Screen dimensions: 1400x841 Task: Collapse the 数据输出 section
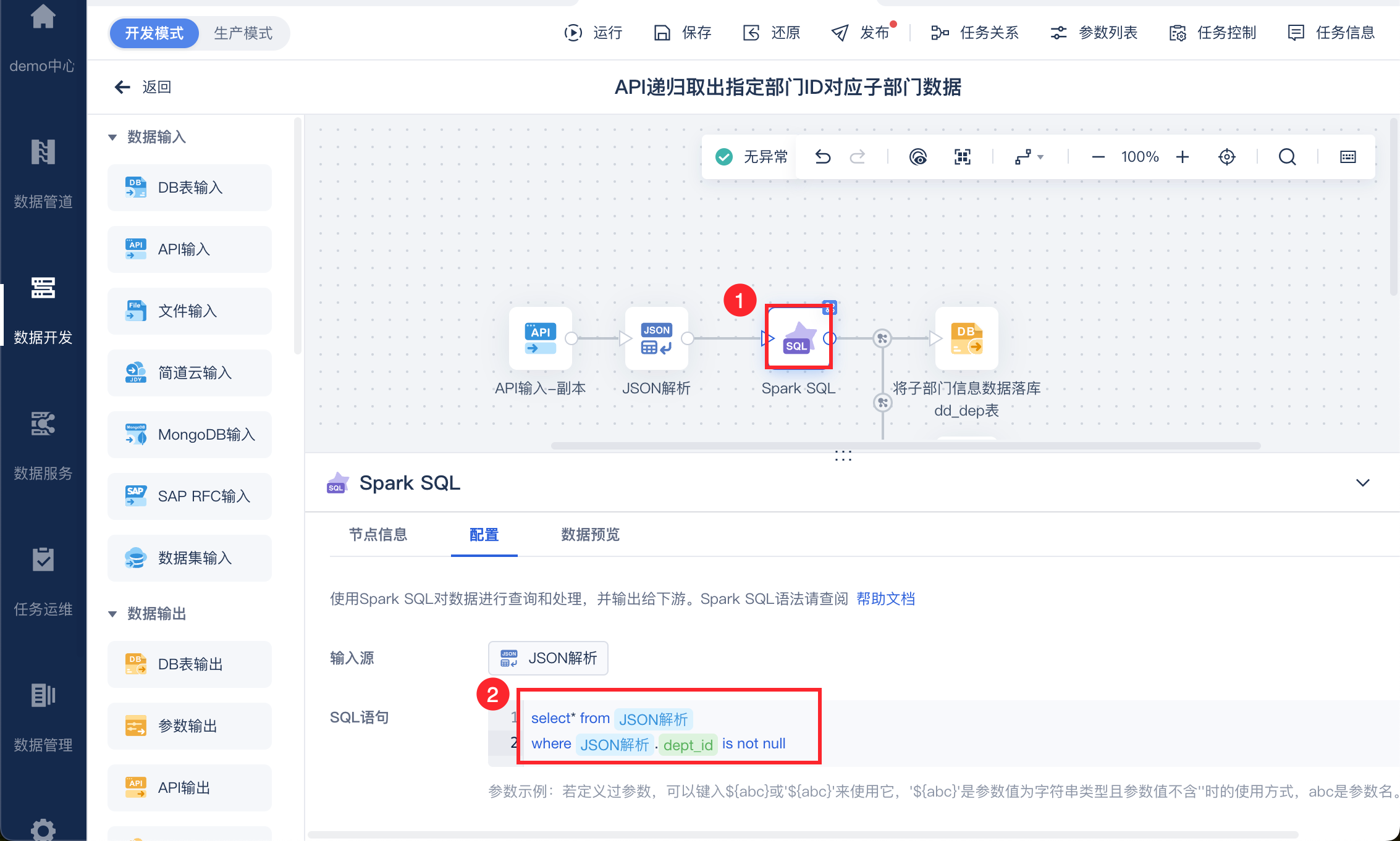point(112,614)
